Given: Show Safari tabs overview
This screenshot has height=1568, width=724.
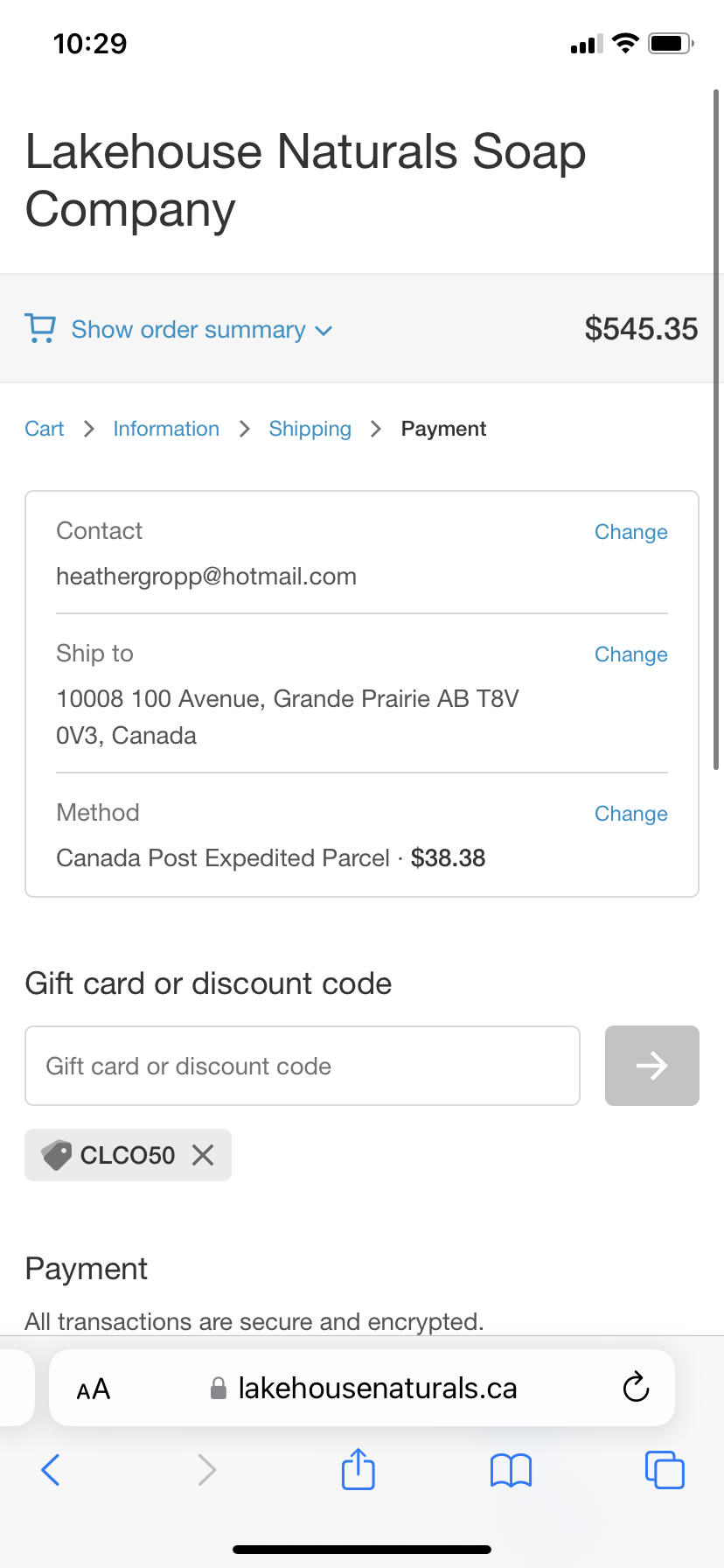Looking at the screenshot, I should pos(665,1470).
